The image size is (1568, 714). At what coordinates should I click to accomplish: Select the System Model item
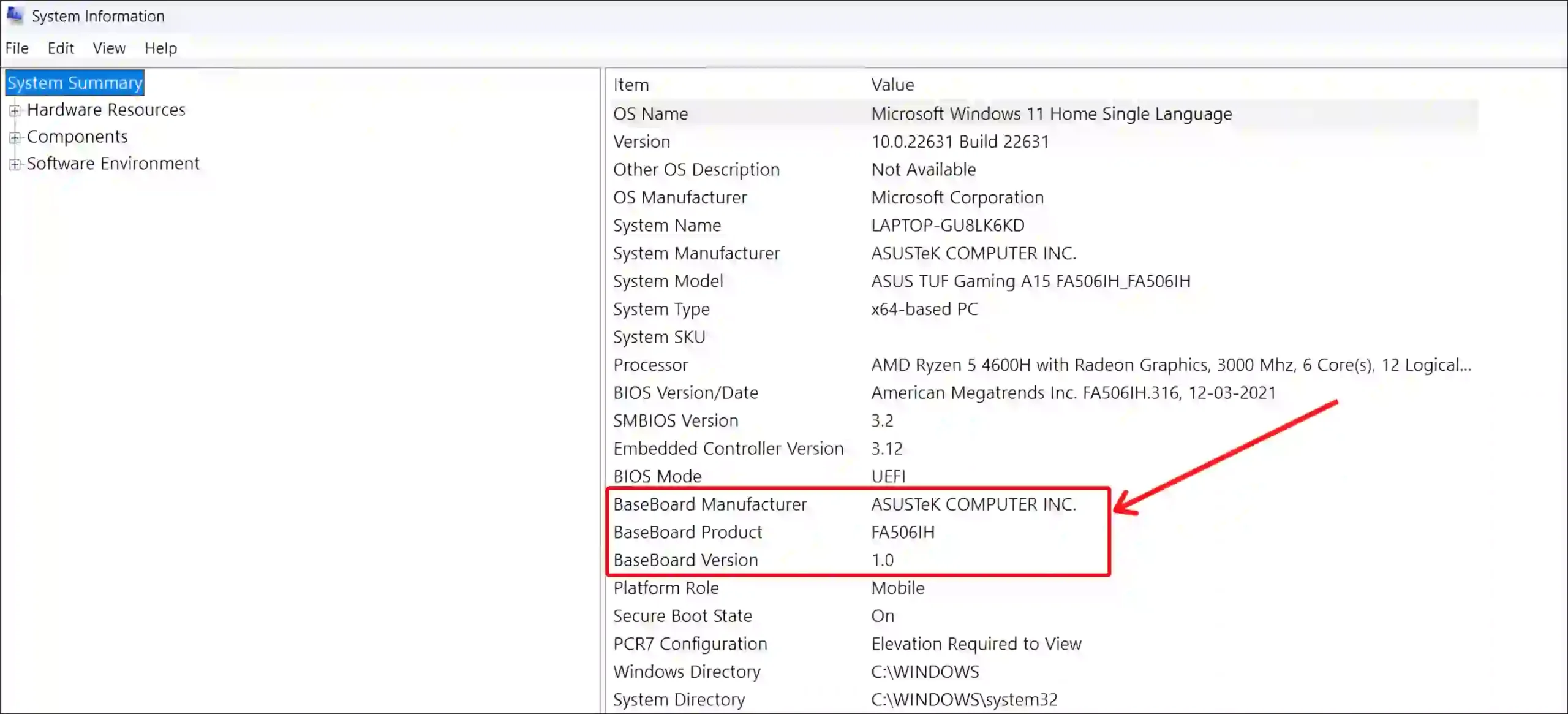668,281
